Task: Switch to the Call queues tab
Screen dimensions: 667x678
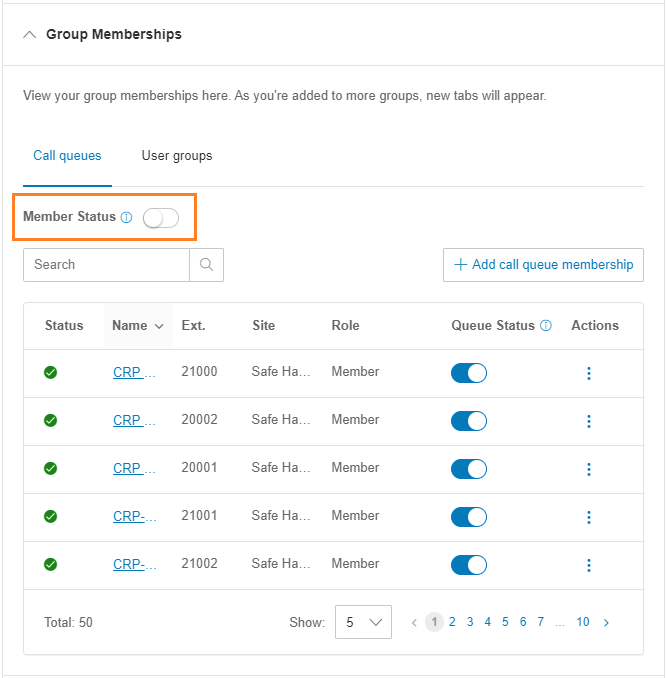Action: (x=67, y=156)
